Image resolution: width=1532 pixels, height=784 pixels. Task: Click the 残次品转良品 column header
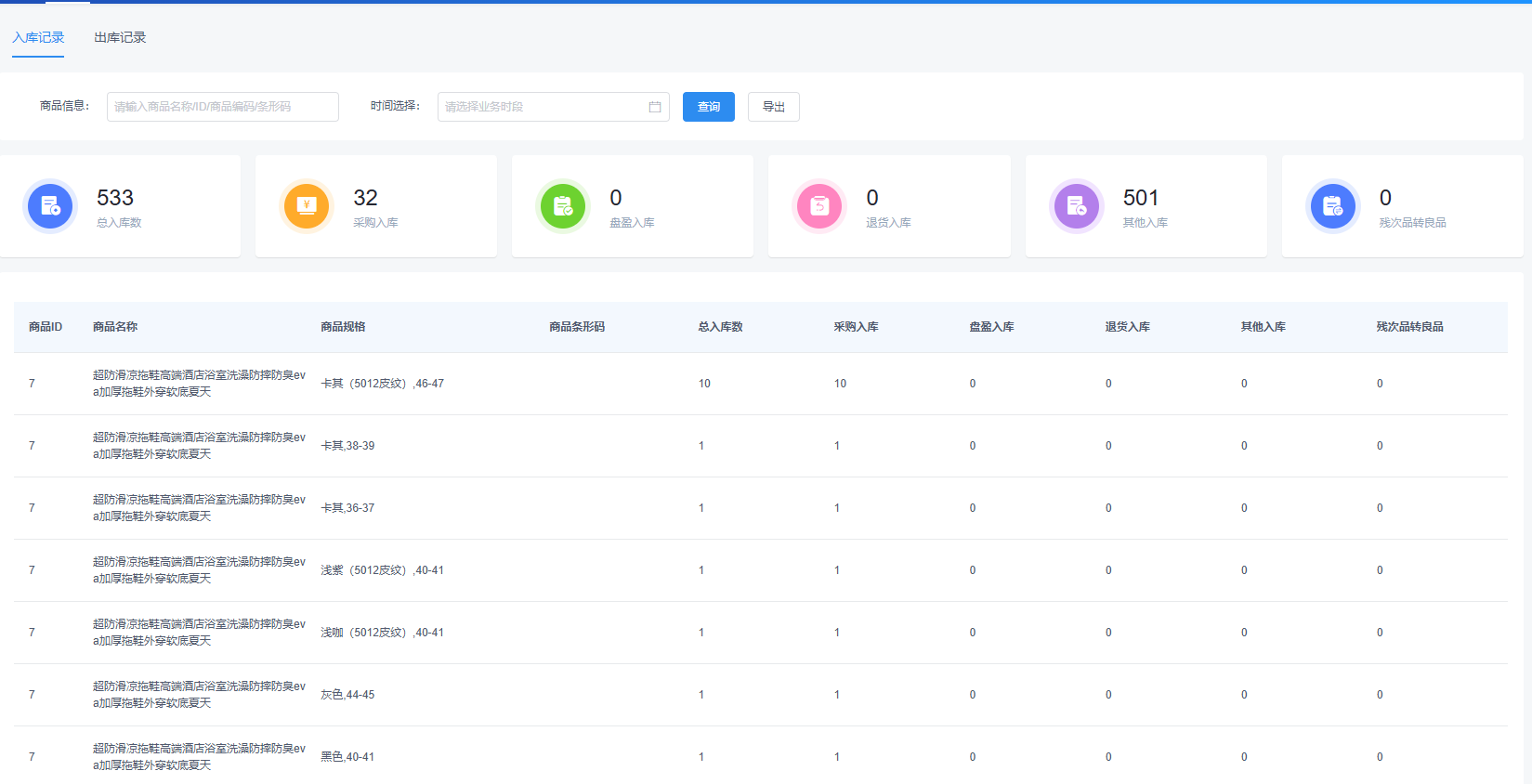point(1409,327)
